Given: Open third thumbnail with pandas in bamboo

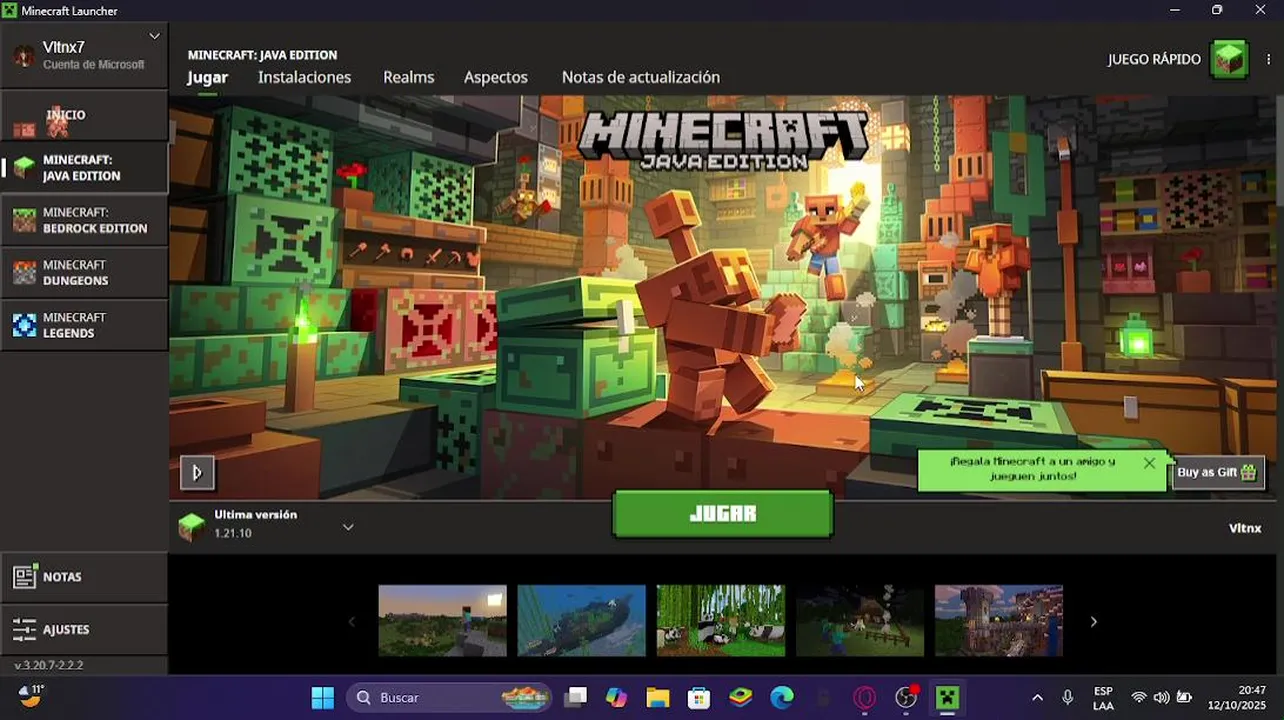Looking at the screenshot, I should [x=720, y=621].
